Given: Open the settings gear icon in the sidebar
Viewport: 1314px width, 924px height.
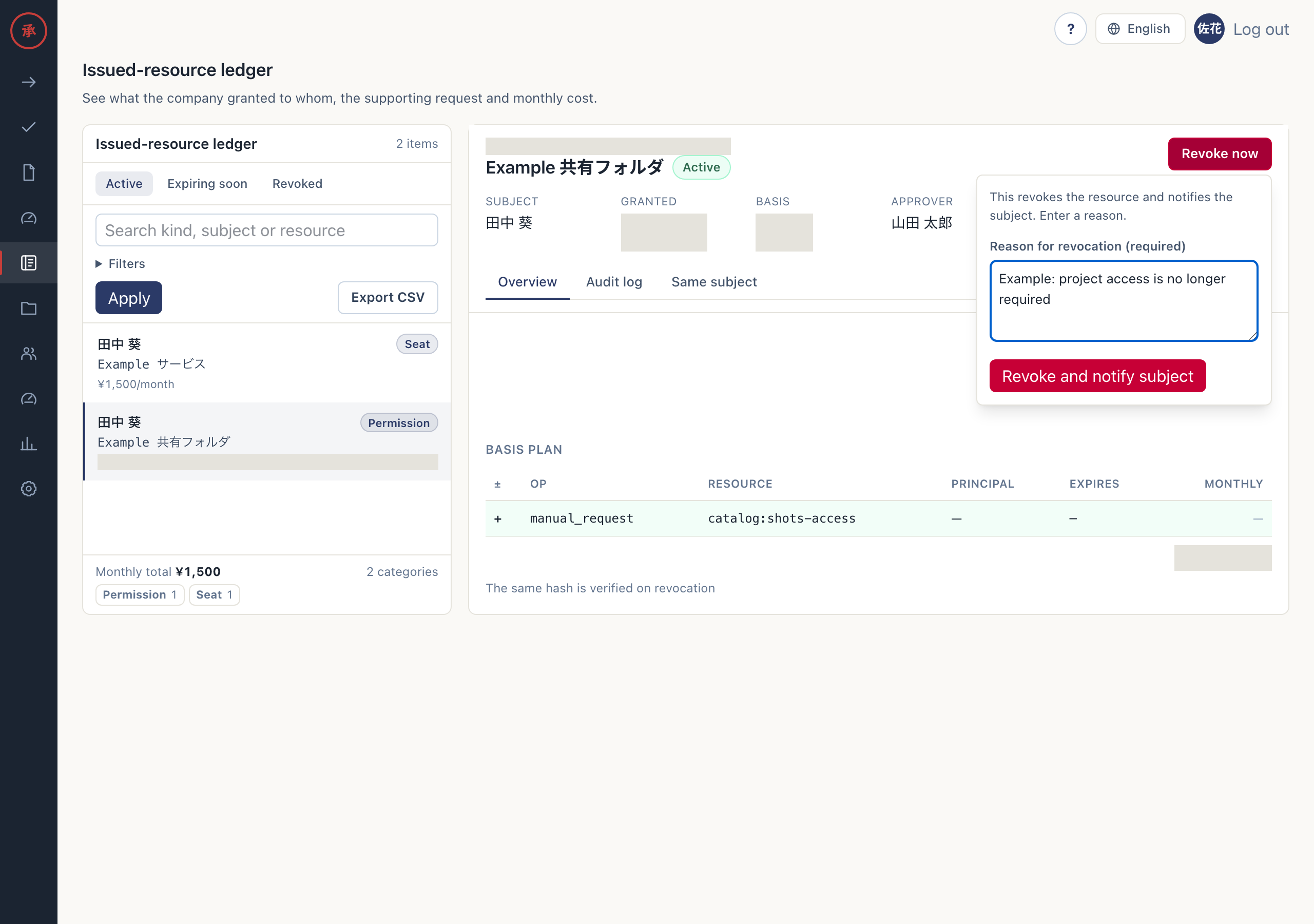Looking at the screenshot, I should point(29,488).
